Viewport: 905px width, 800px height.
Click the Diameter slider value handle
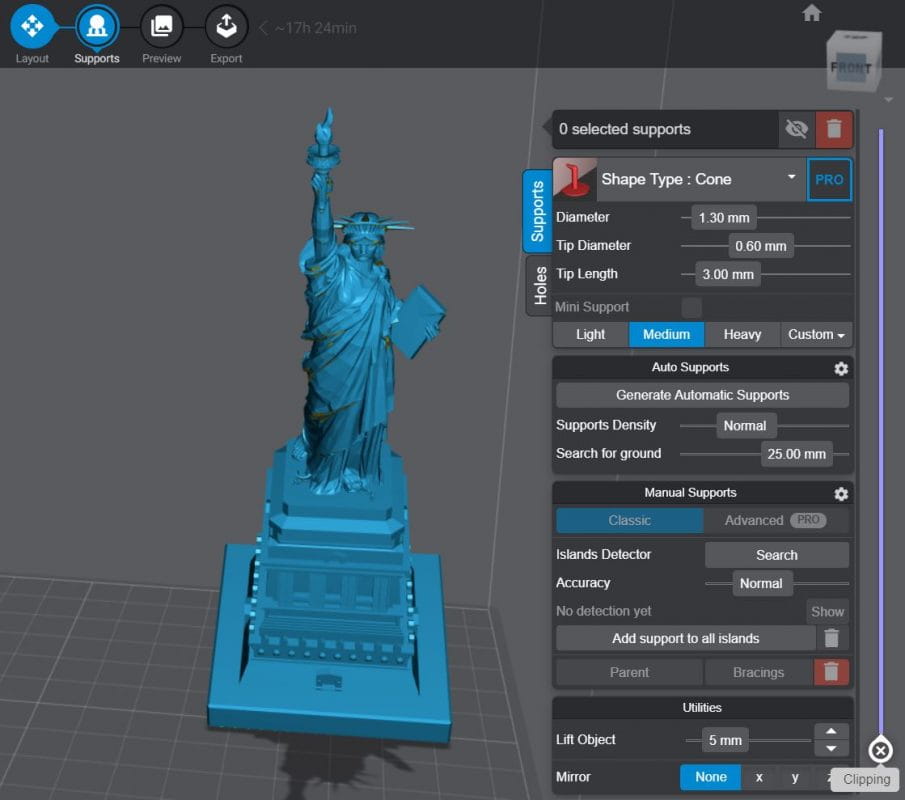(x=724, y=218)
